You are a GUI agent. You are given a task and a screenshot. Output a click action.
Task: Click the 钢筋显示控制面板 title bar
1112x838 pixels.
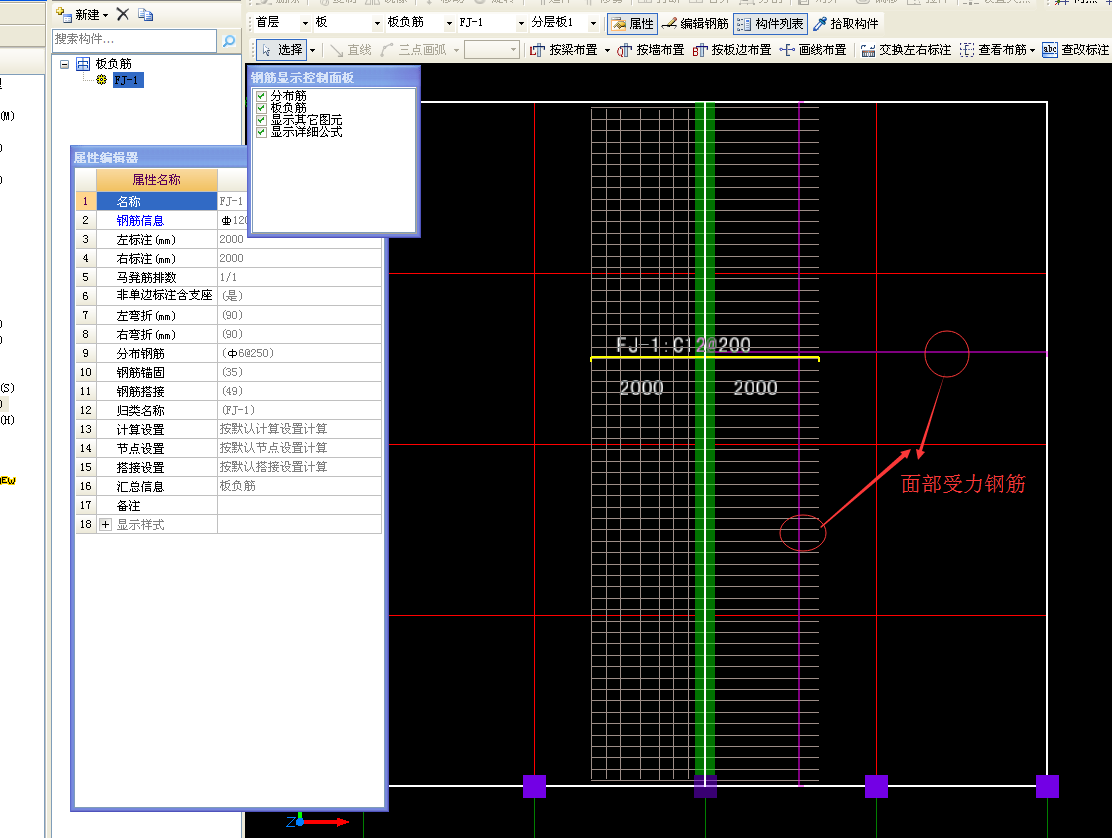tap(333, 77)
